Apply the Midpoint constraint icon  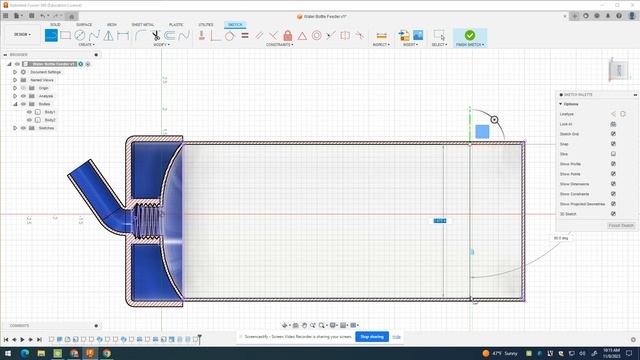click(331, 36)
